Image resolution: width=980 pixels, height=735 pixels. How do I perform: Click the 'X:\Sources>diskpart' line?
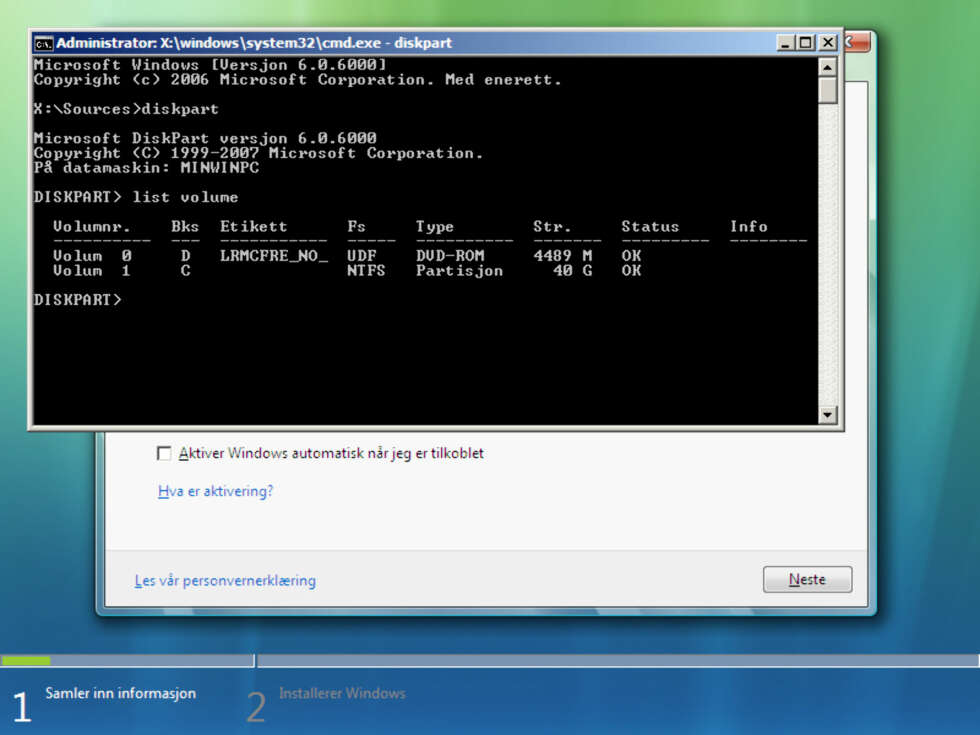[x=126, y=109]
